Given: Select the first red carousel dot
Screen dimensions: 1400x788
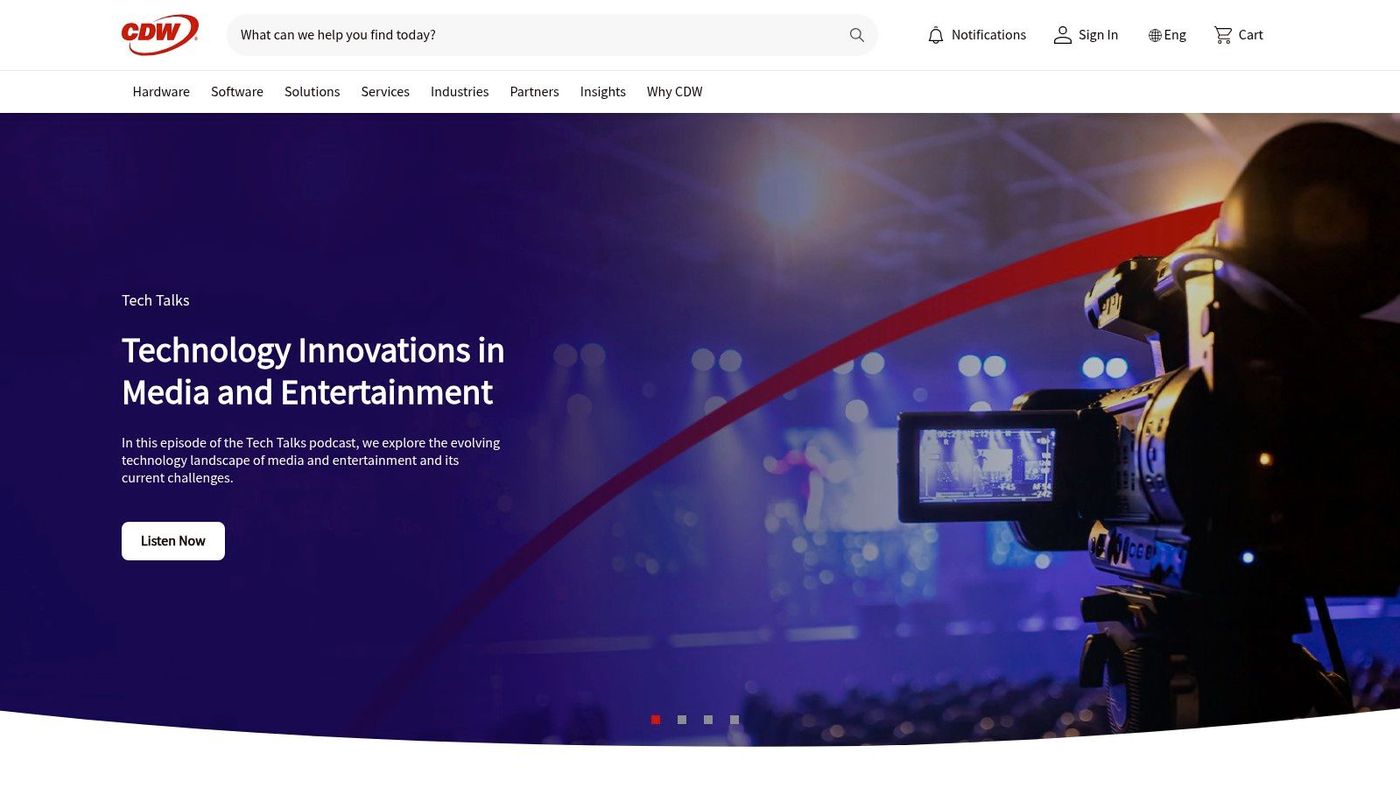Looking at the screenshot, I should click(x=656, y=720).
